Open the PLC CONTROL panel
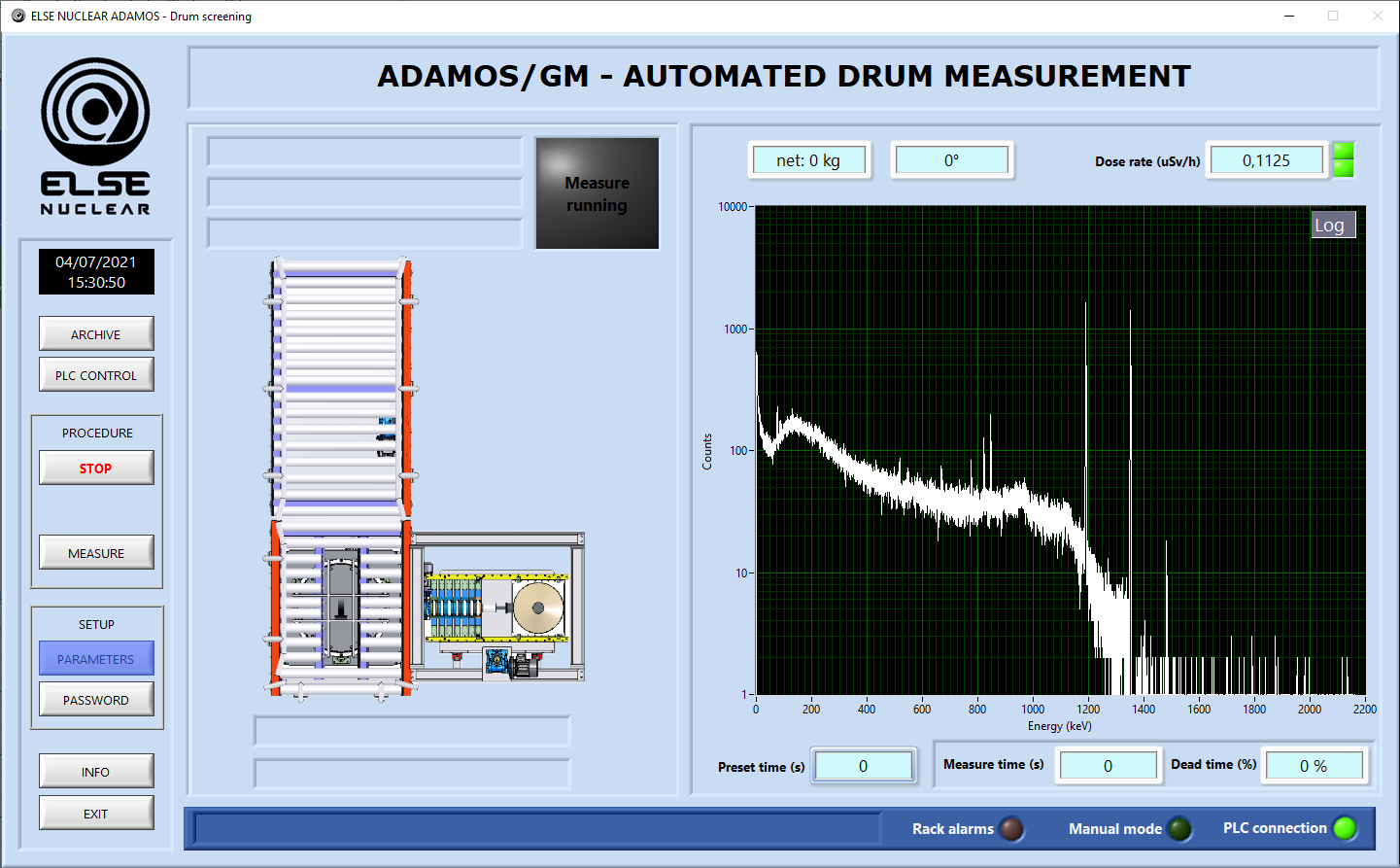This screenshot has height=868, width=1400. [x=96, y=375]
